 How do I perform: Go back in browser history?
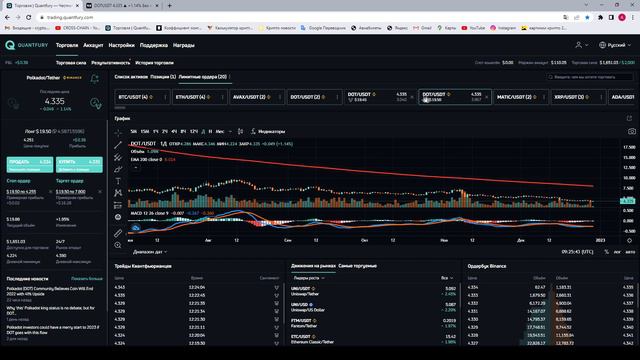click(x=7, y=18)
